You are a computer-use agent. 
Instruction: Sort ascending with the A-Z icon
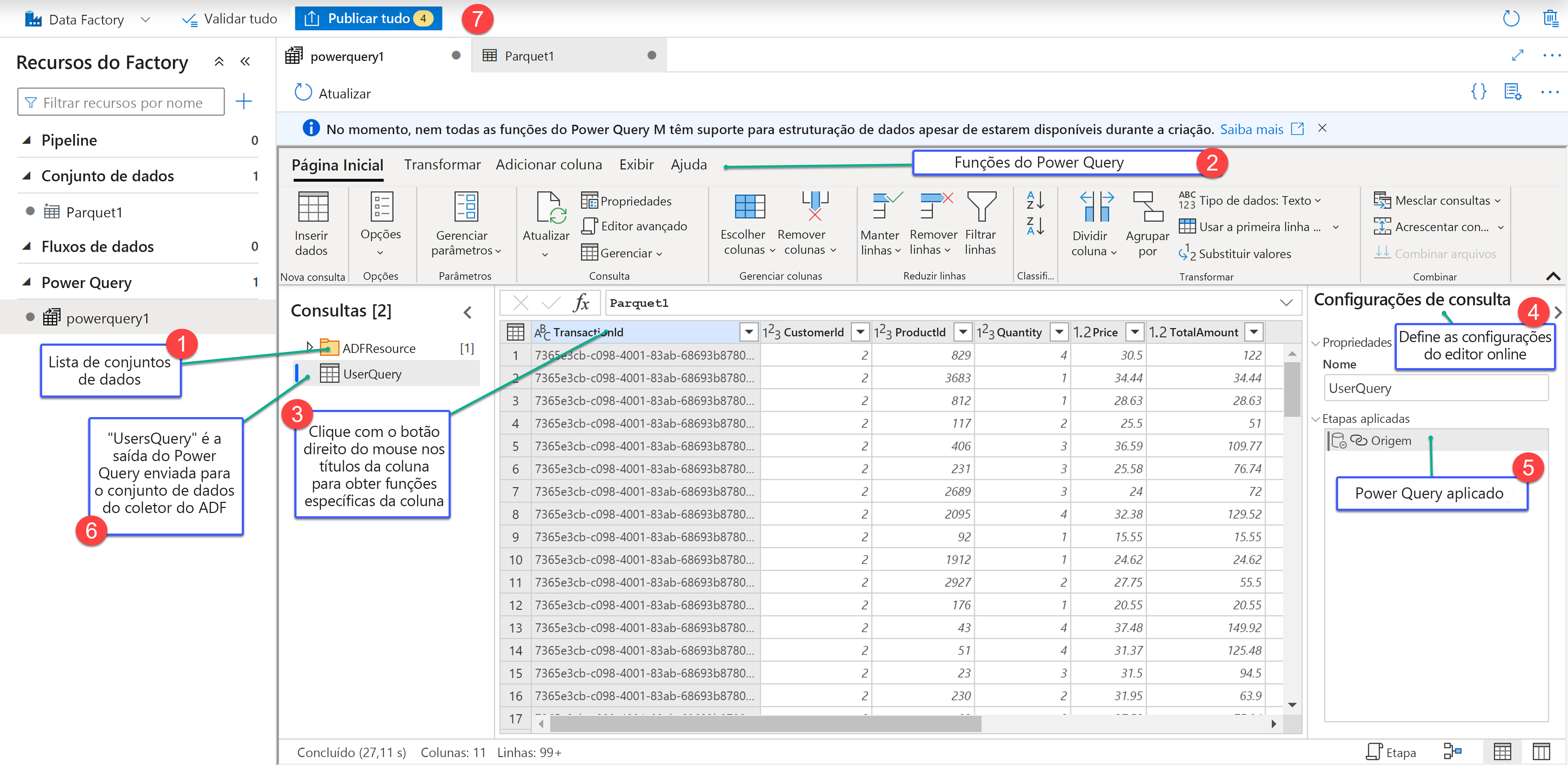1035,200
